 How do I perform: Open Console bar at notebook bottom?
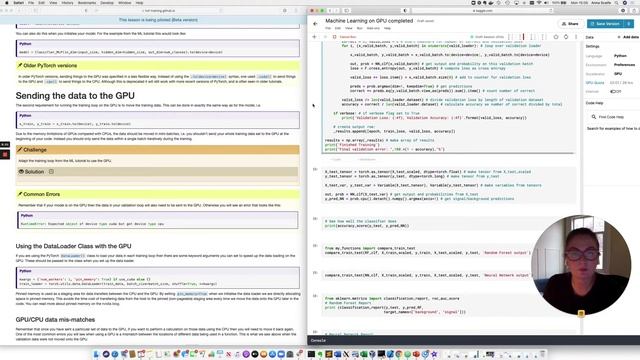click(x=473, y=340)
